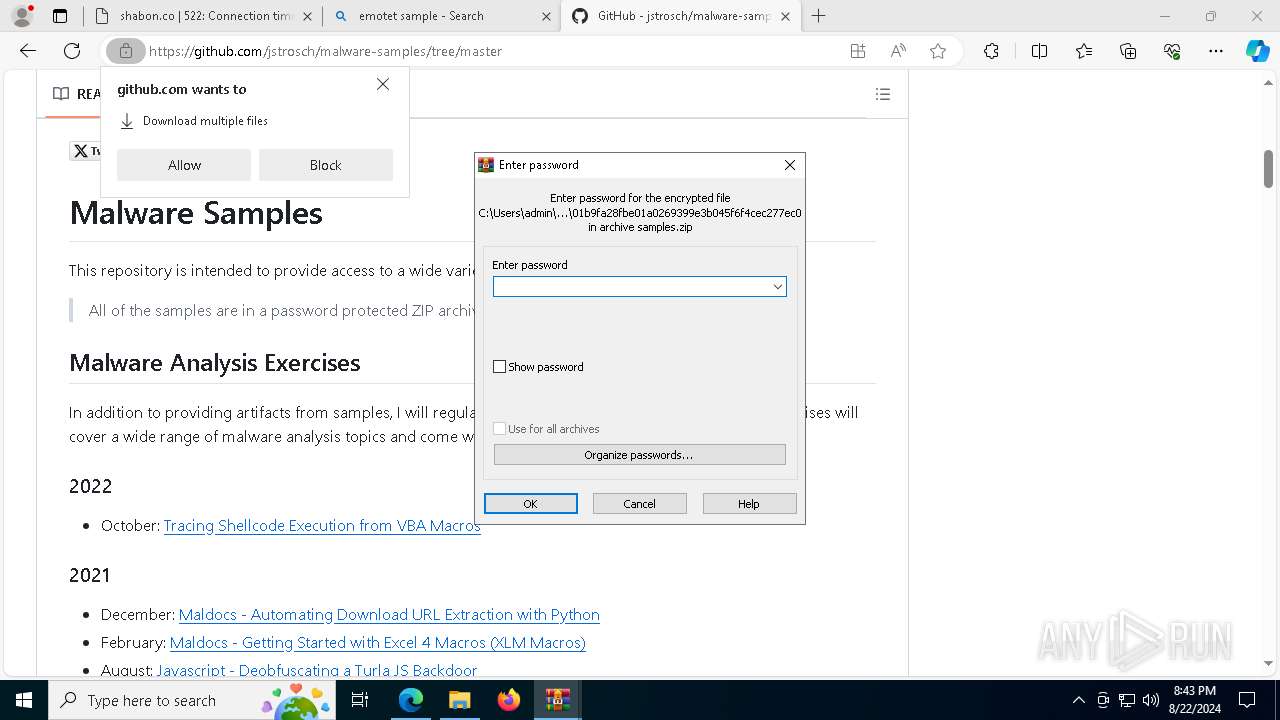Block multiple file downloads
The height and width of the screenshot is (720, 1280).
coord(325,165)
